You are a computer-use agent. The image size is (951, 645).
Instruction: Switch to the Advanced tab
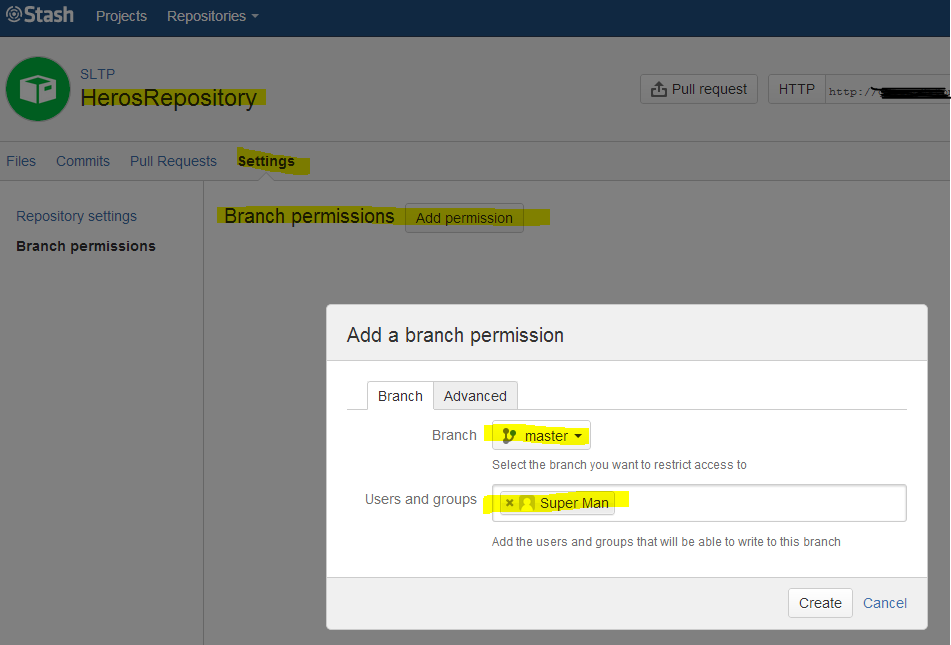click(x=475, y=395)
